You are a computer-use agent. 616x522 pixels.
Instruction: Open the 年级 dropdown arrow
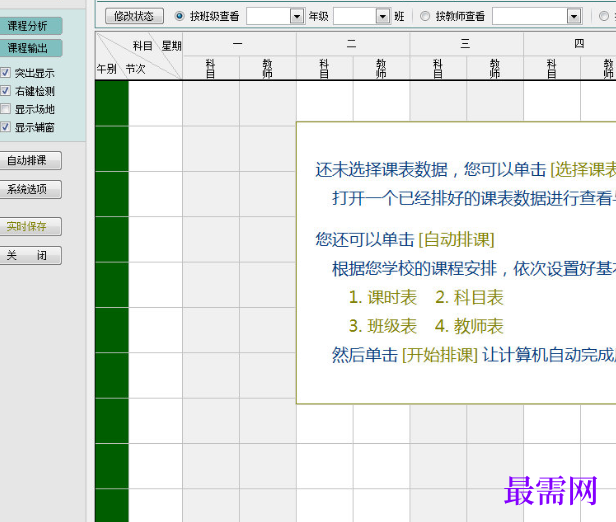click(297, 16)
